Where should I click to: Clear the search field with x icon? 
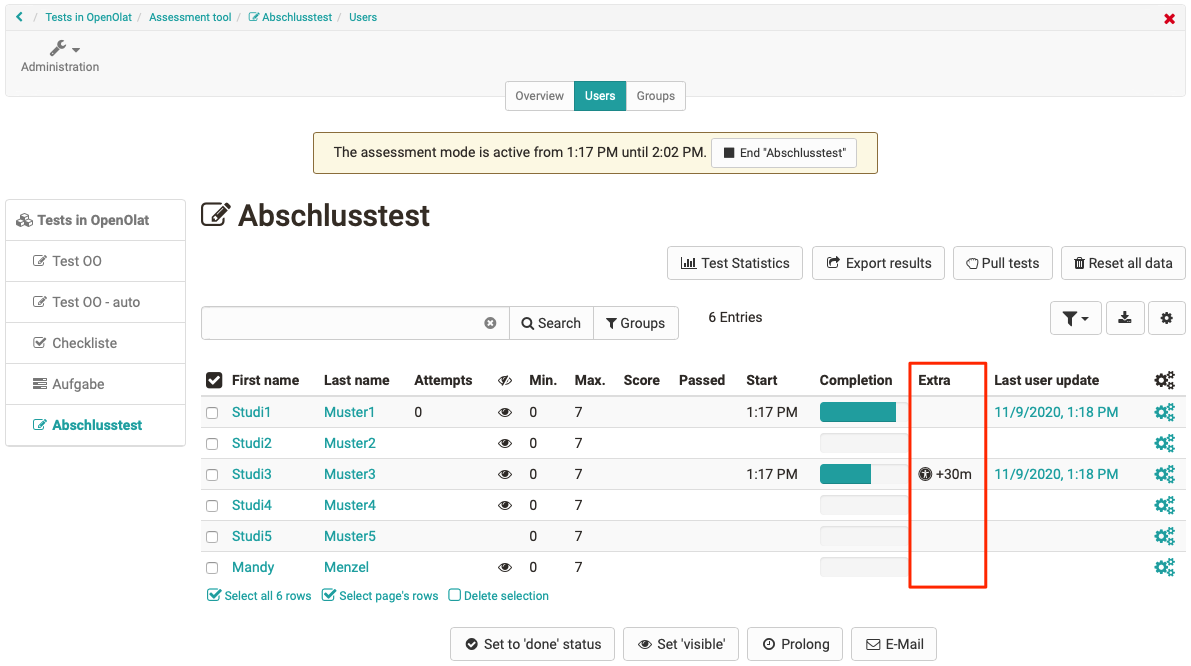point(490,323)
